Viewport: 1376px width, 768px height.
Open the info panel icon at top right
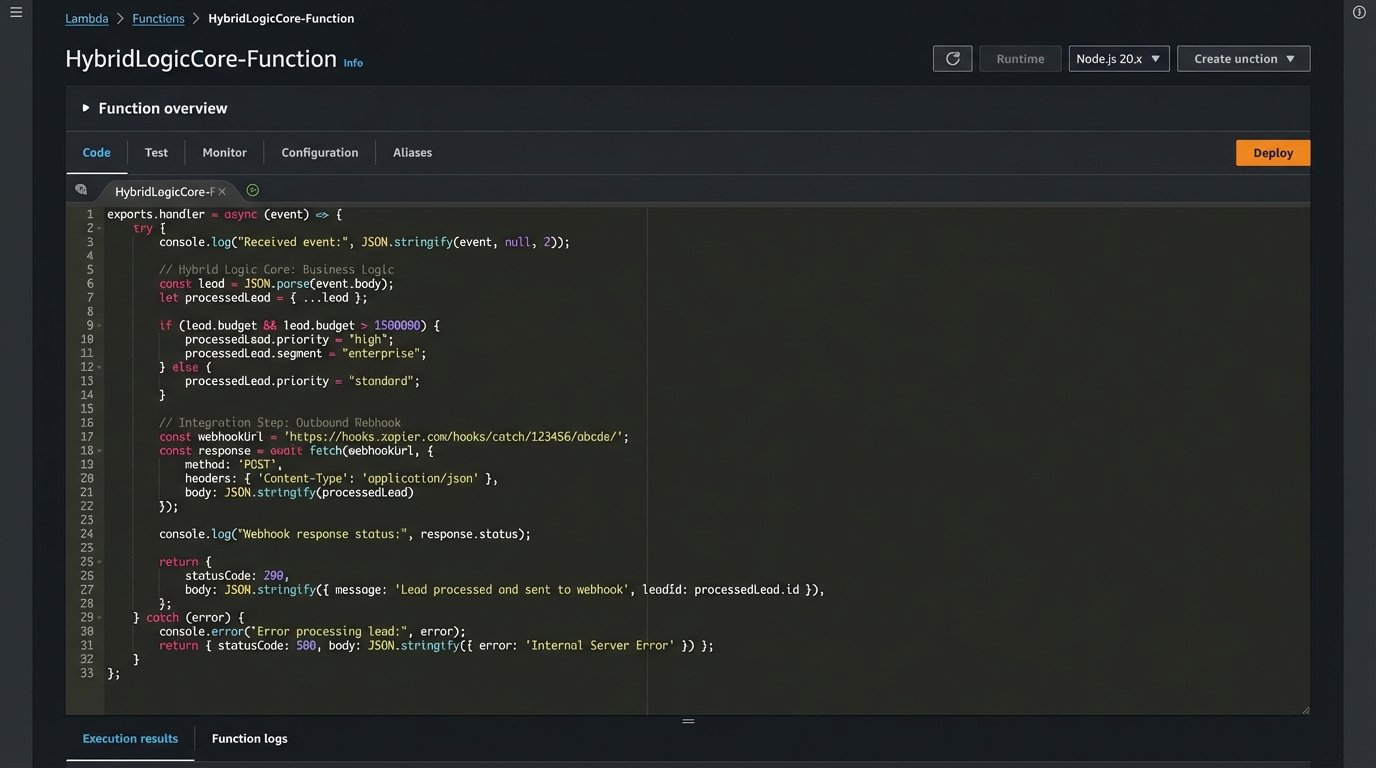[1359, 12]
